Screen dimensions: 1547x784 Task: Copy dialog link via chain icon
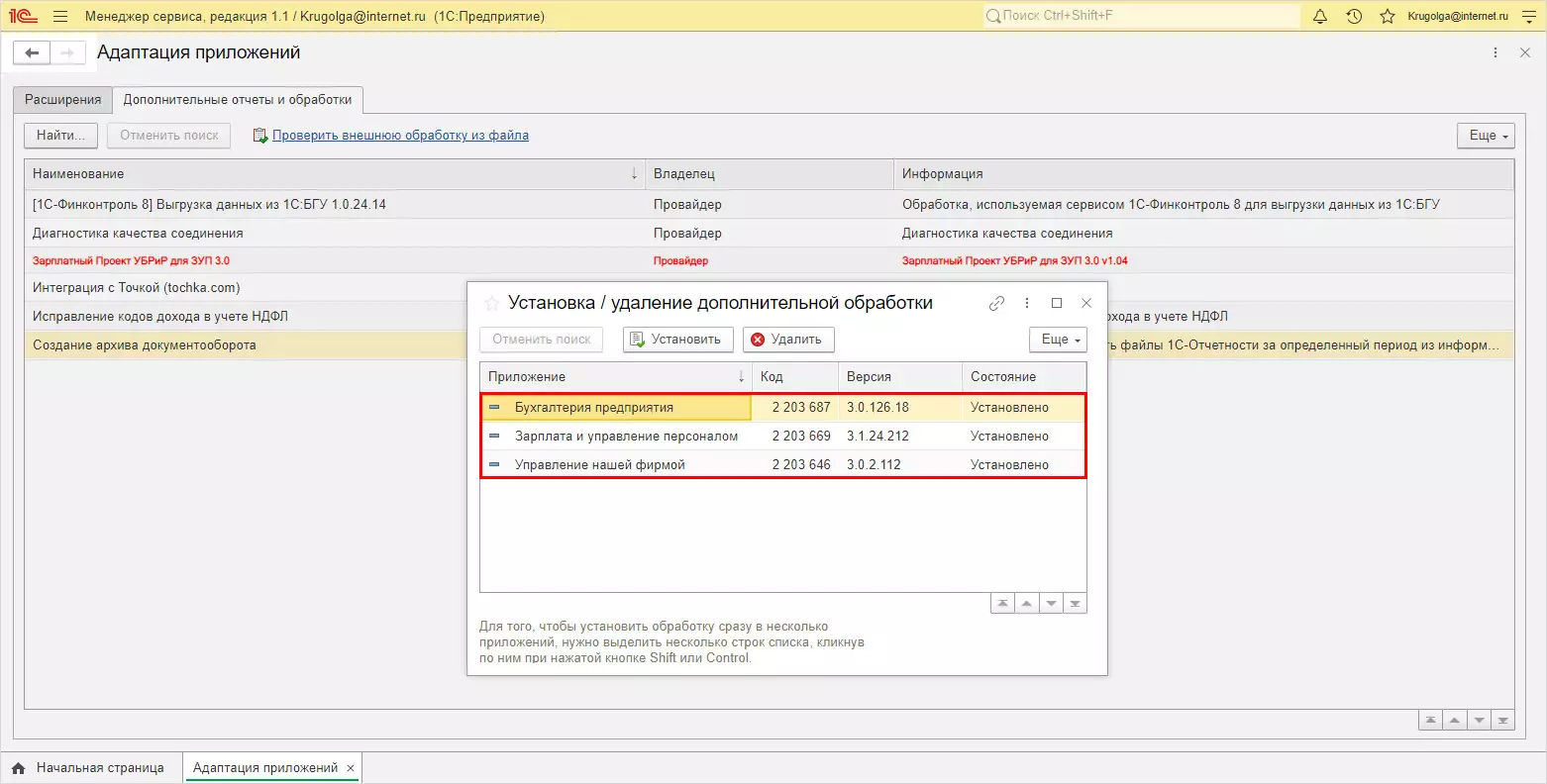tap(996, 303)
